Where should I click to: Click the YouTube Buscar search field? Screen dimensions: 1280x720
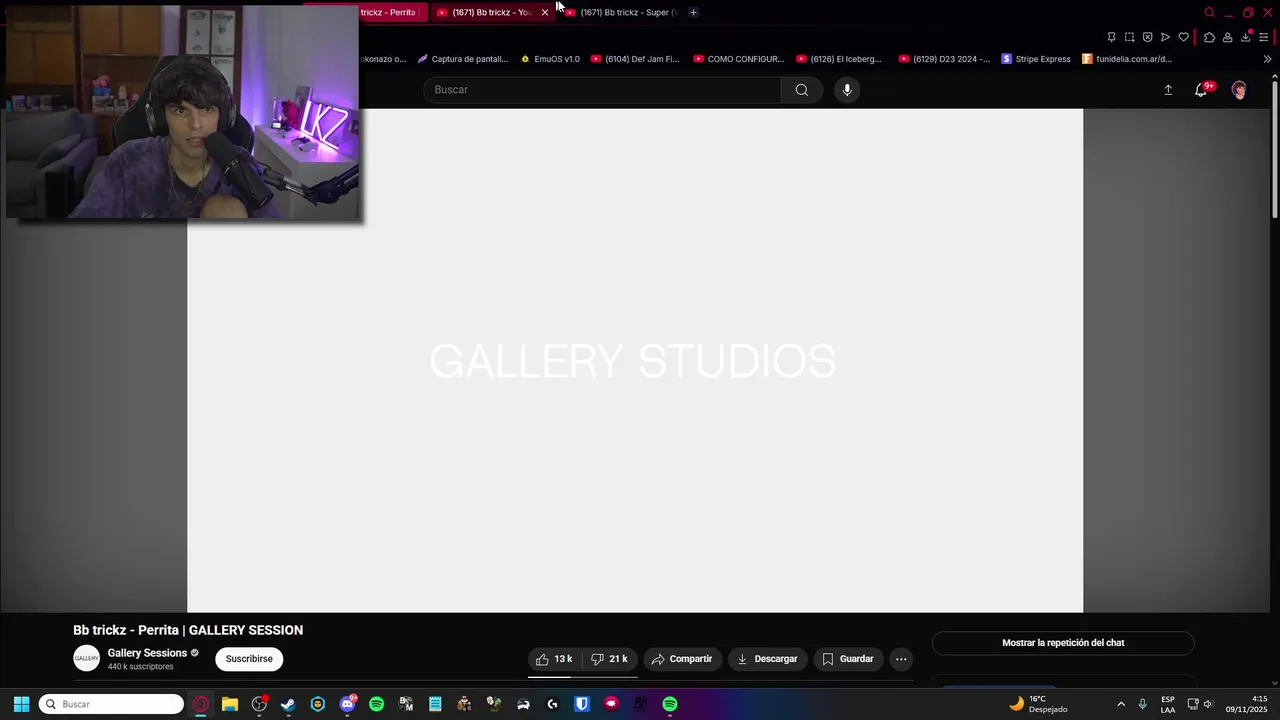602,90
